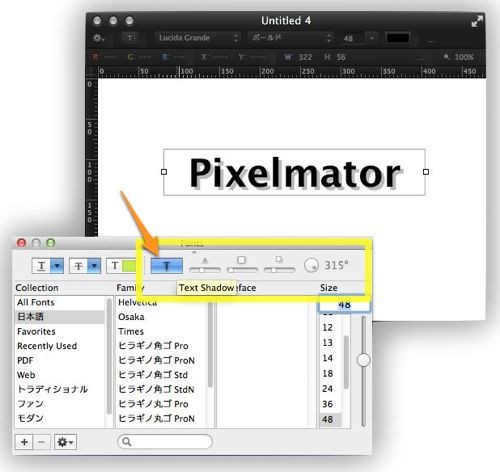Click the zoom magnifier icon beside 100%

[x=447, y=57]
